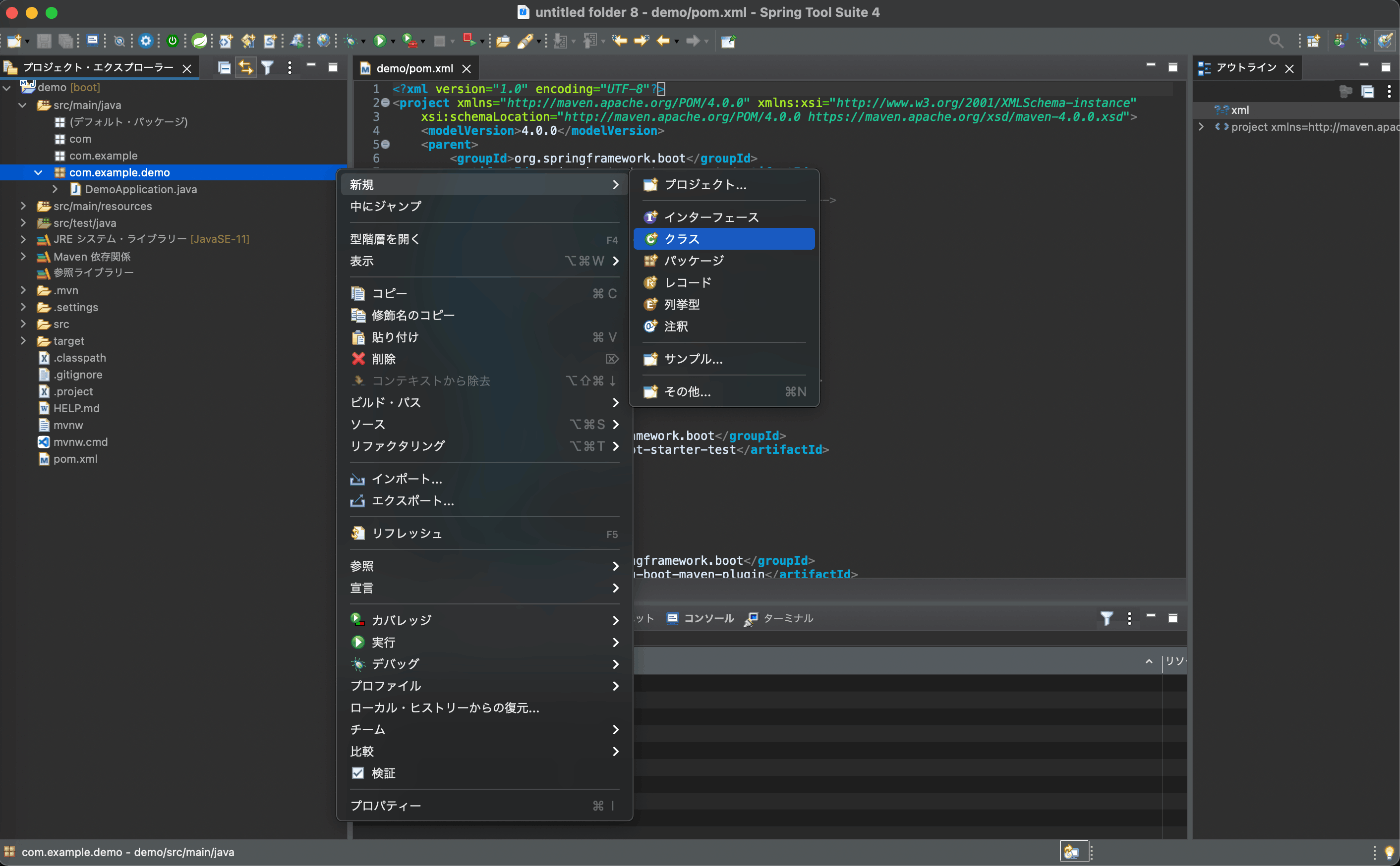
Task: Switch to the ターミナル tab
Action: (779, 618)
